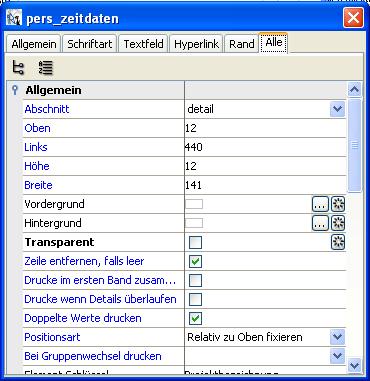Click the Vordergrund color swatch

(194, 204)
